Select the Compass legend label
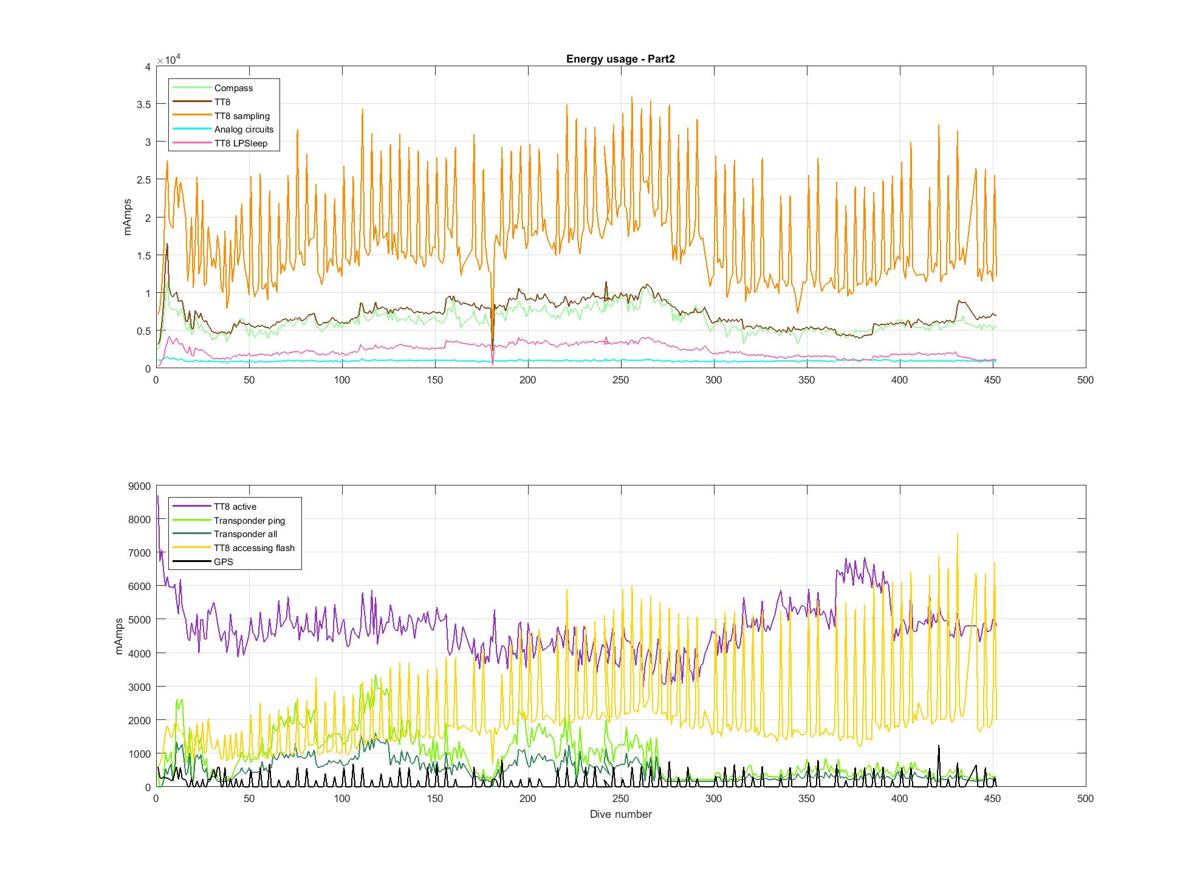Image resolution: width=1200 pixels, height=885 pixels. 233,88
